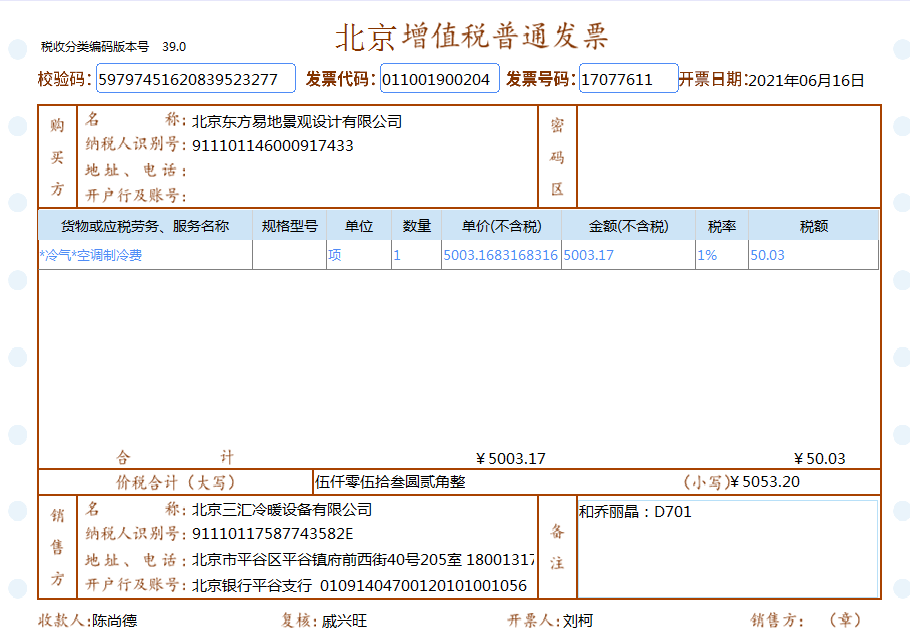Image resolution: width=910 pixels, height=631 pixels.
Task: Select the quantity cell 1
Action: [x=417, y=255]
